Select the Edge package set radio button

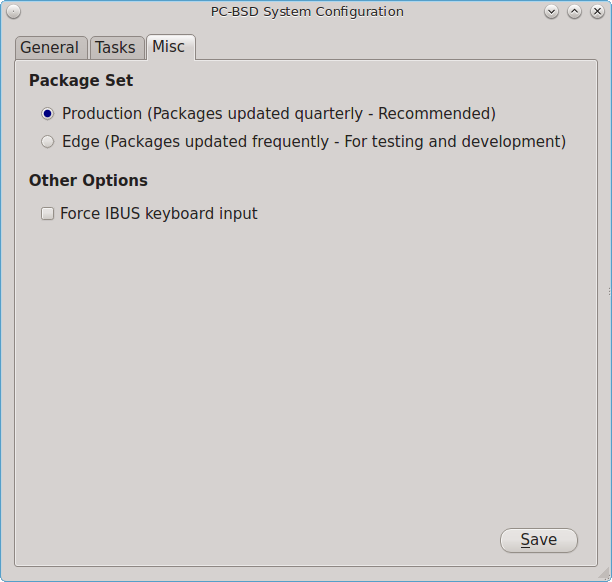pyautogui.click(x=47, y=142)
